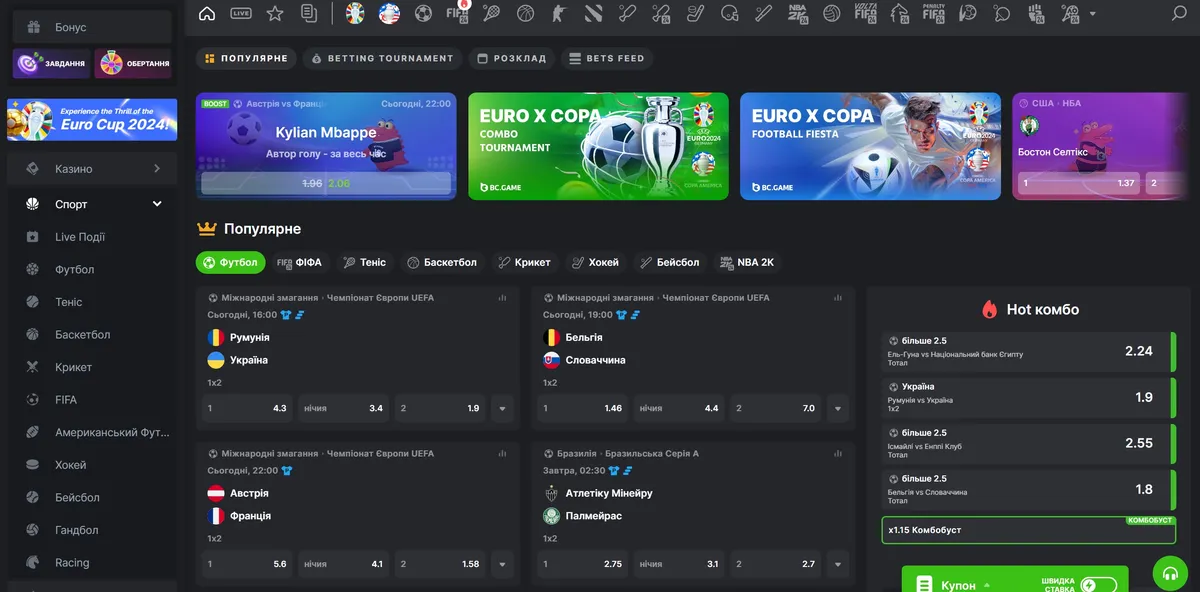Switch to the Теніс popular tab
The image size is (1200, 592).
[364, 263]
